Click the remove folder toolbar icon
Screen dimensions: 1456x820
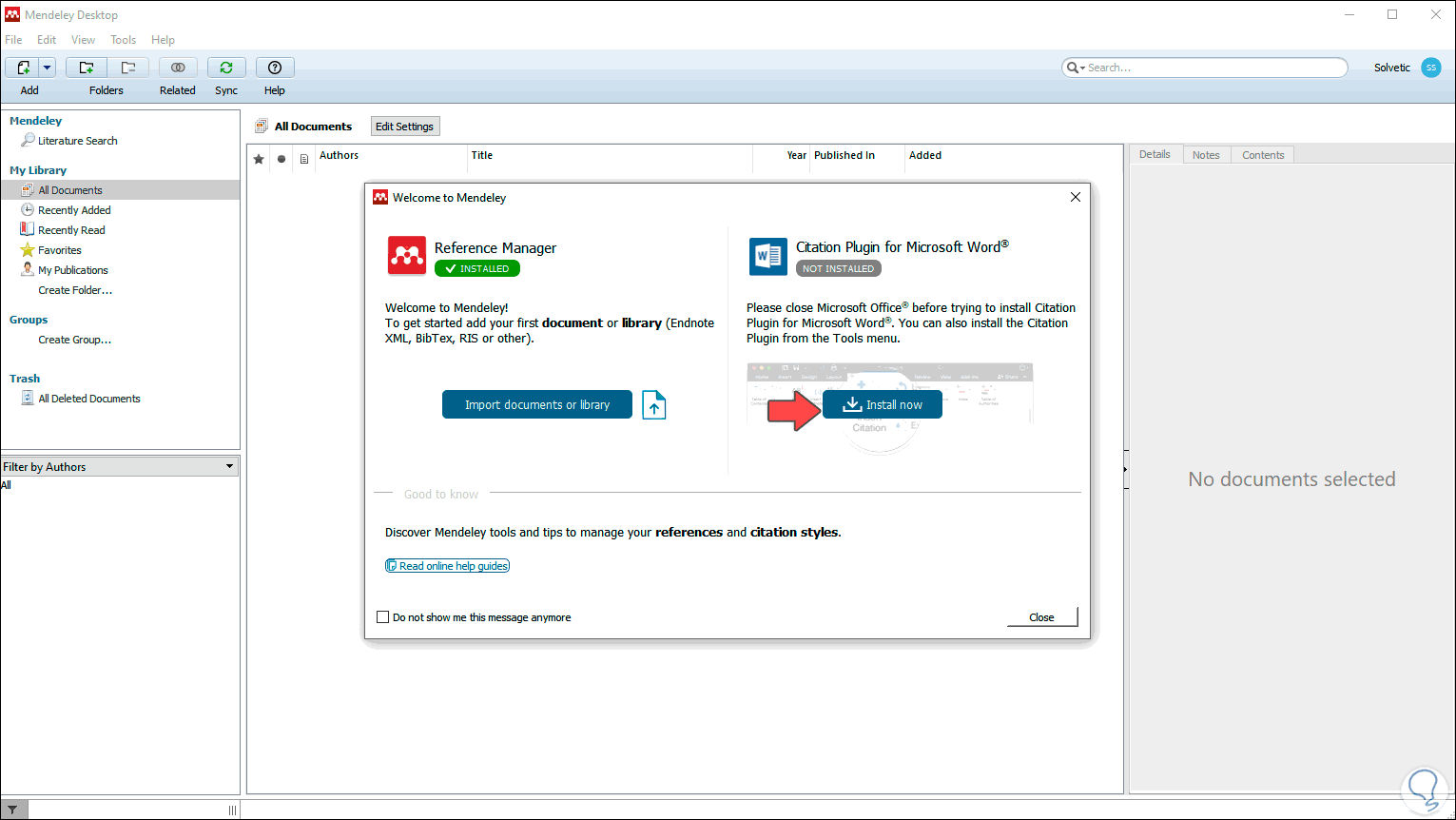[x=127, y=68]
